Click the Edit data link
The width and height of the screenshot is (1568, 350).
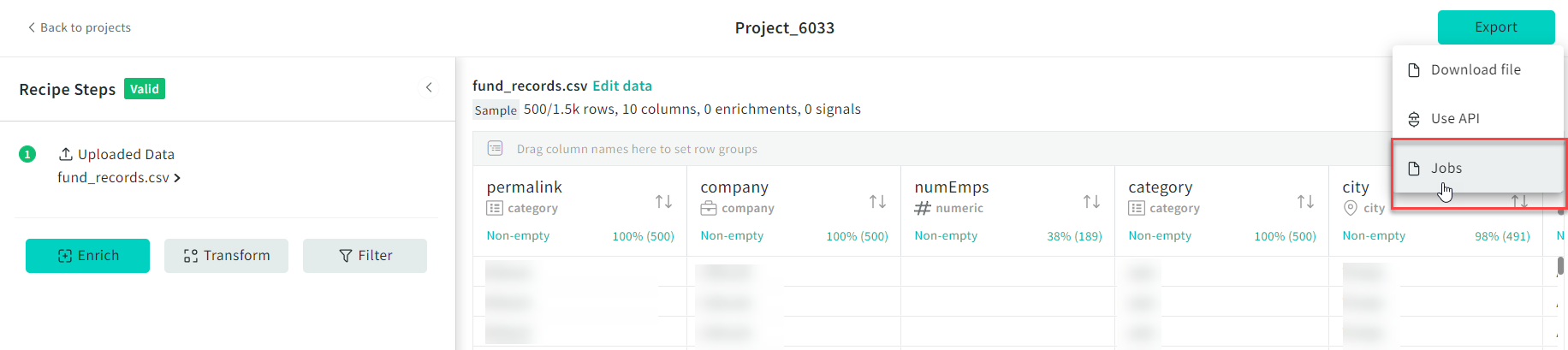pyautogui.click(x=622, y=86)
